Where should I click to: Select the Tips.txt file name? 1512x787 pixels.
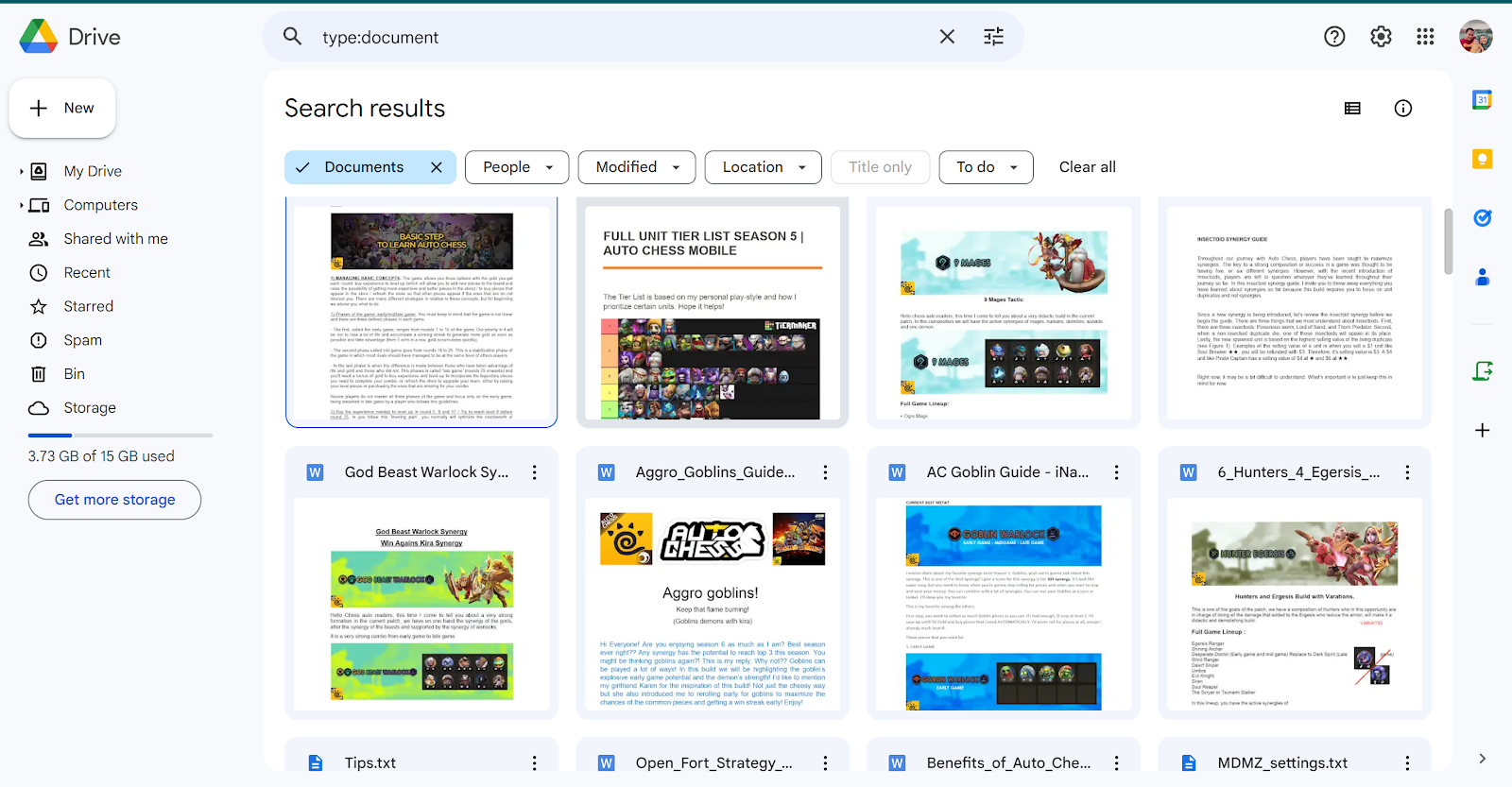pyautogui.click(x=370, y=762)
